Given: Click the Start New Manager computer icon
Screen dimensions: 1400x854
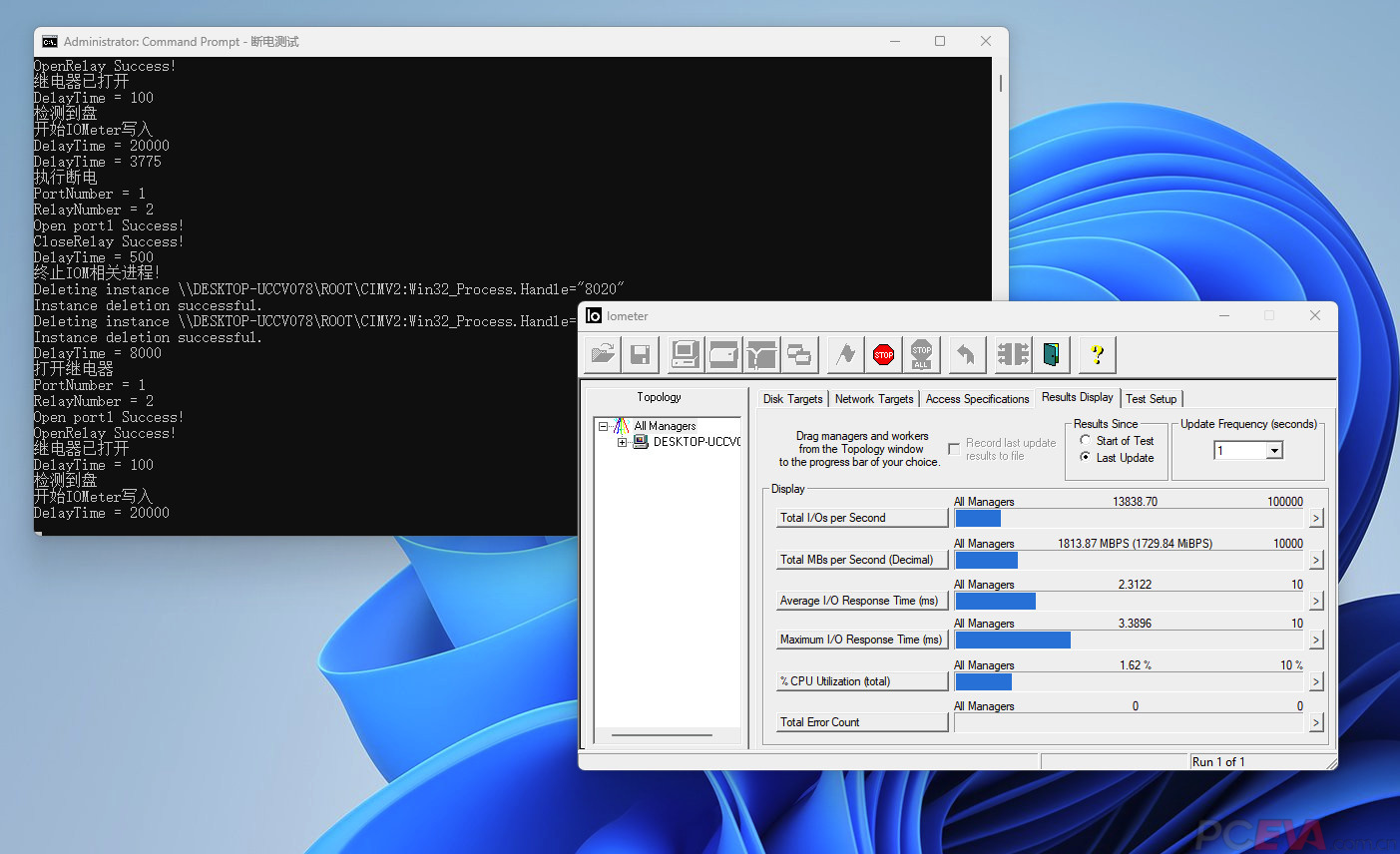Looking at the screenshot, I should (x=686, y=354).
